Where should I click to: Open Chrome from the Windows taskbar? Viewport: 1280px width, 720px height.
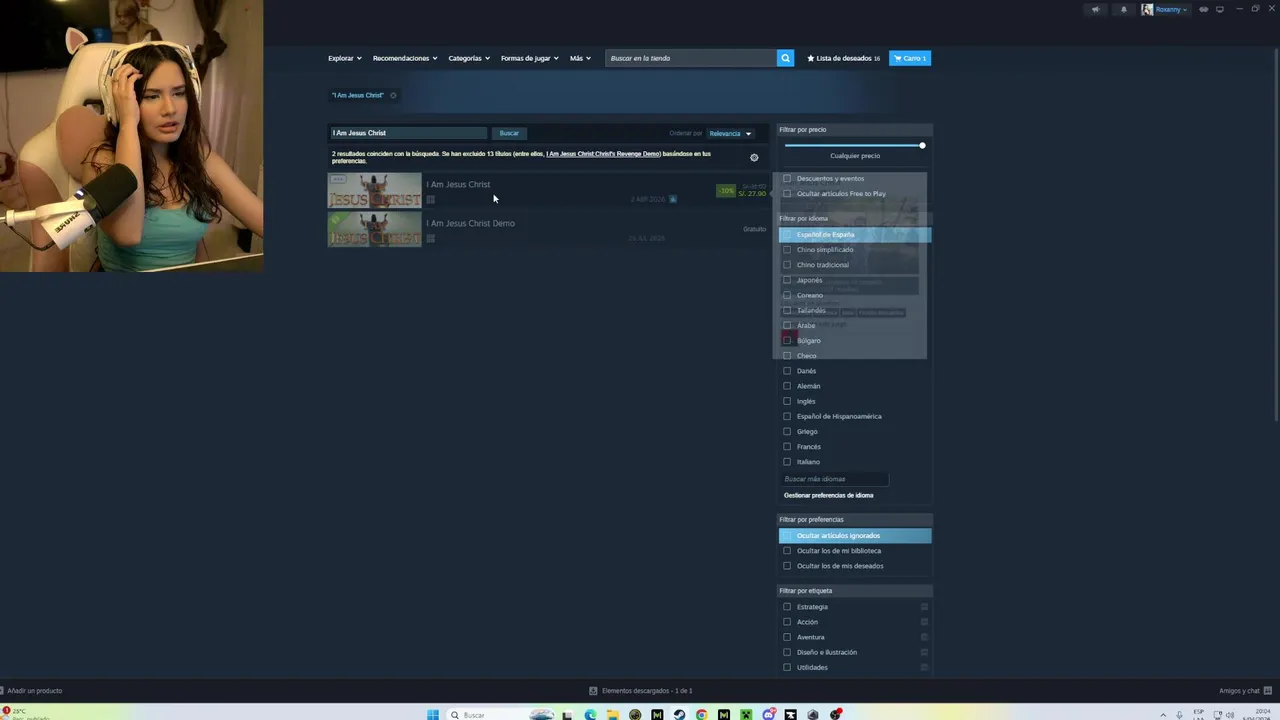click(x=702, y=714)
